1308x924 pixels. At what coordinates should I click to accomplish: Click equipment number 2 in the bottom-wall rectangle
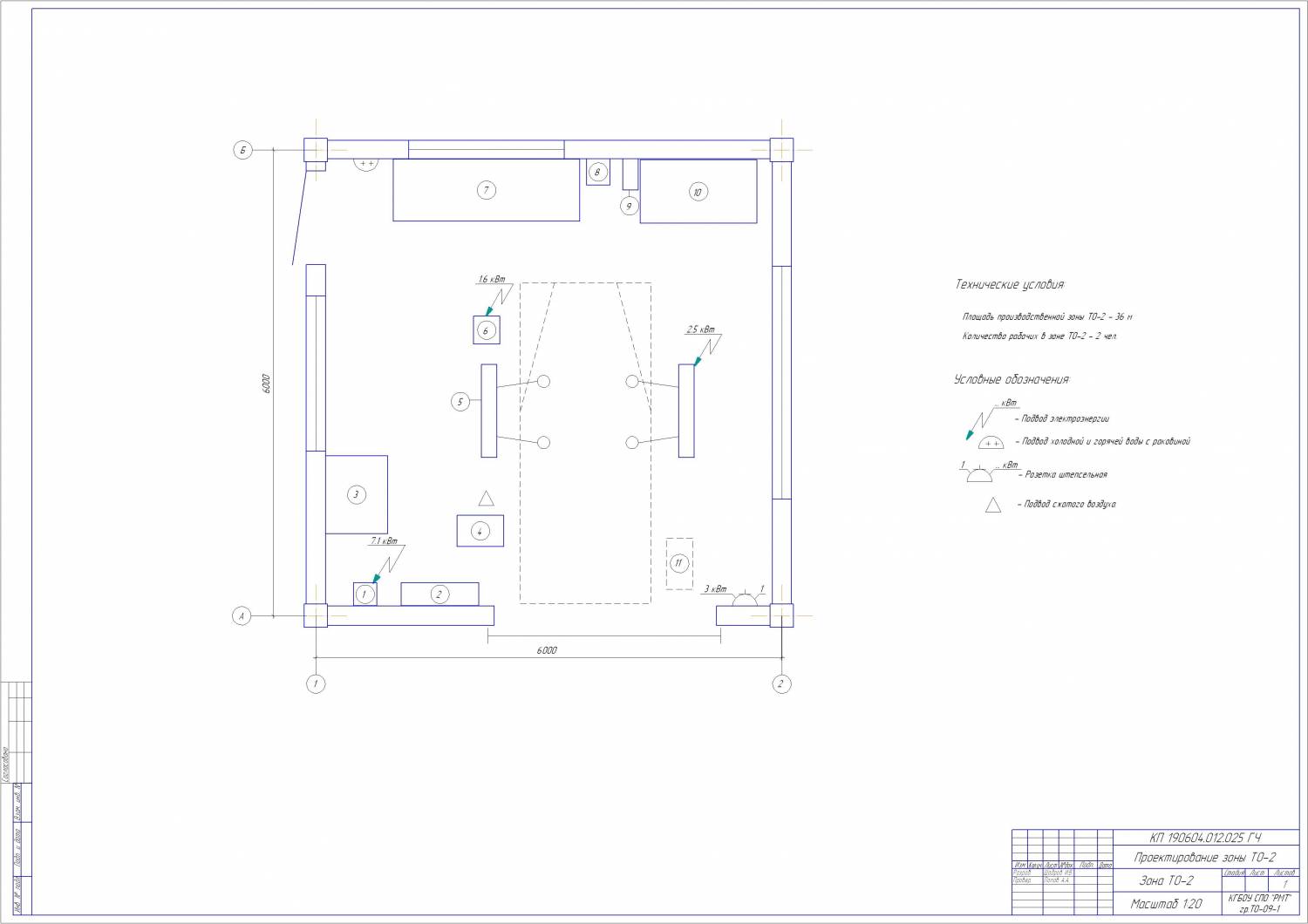439,594
